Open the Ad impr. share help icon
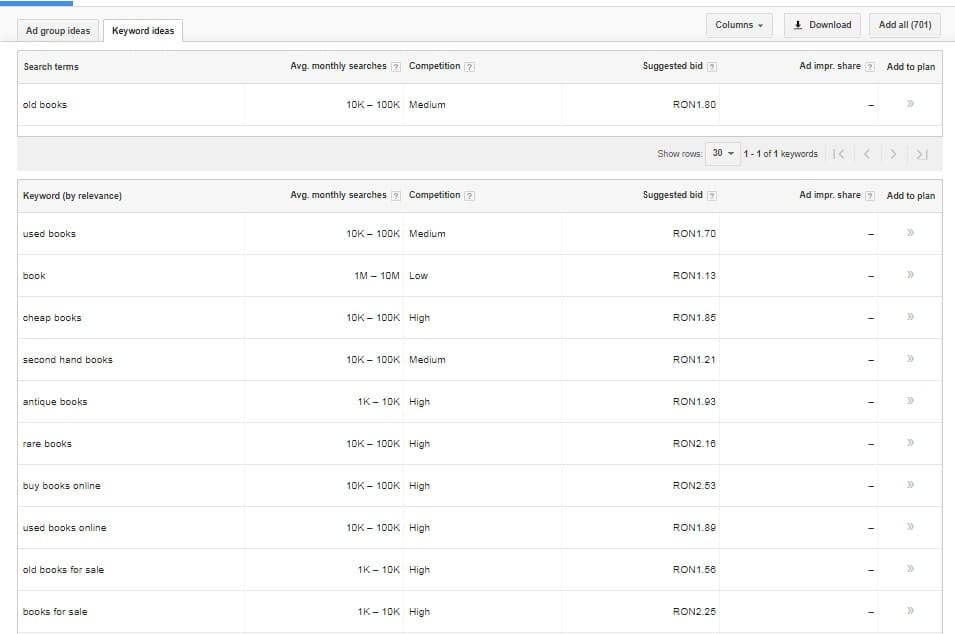 point(871,66)
